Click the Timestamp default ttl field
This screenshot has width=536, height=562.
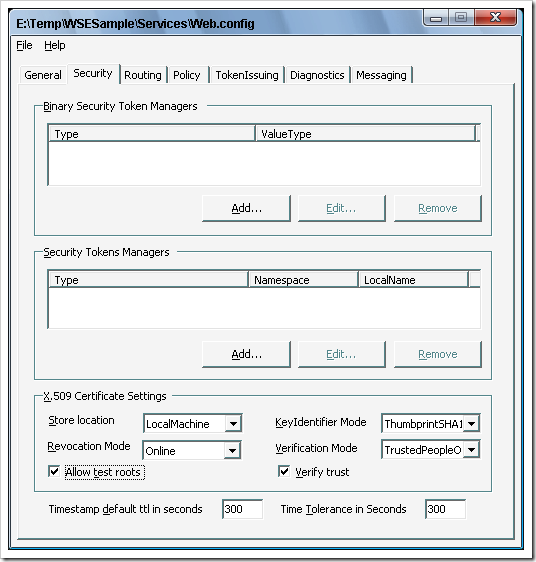click(x=242, y=509)
